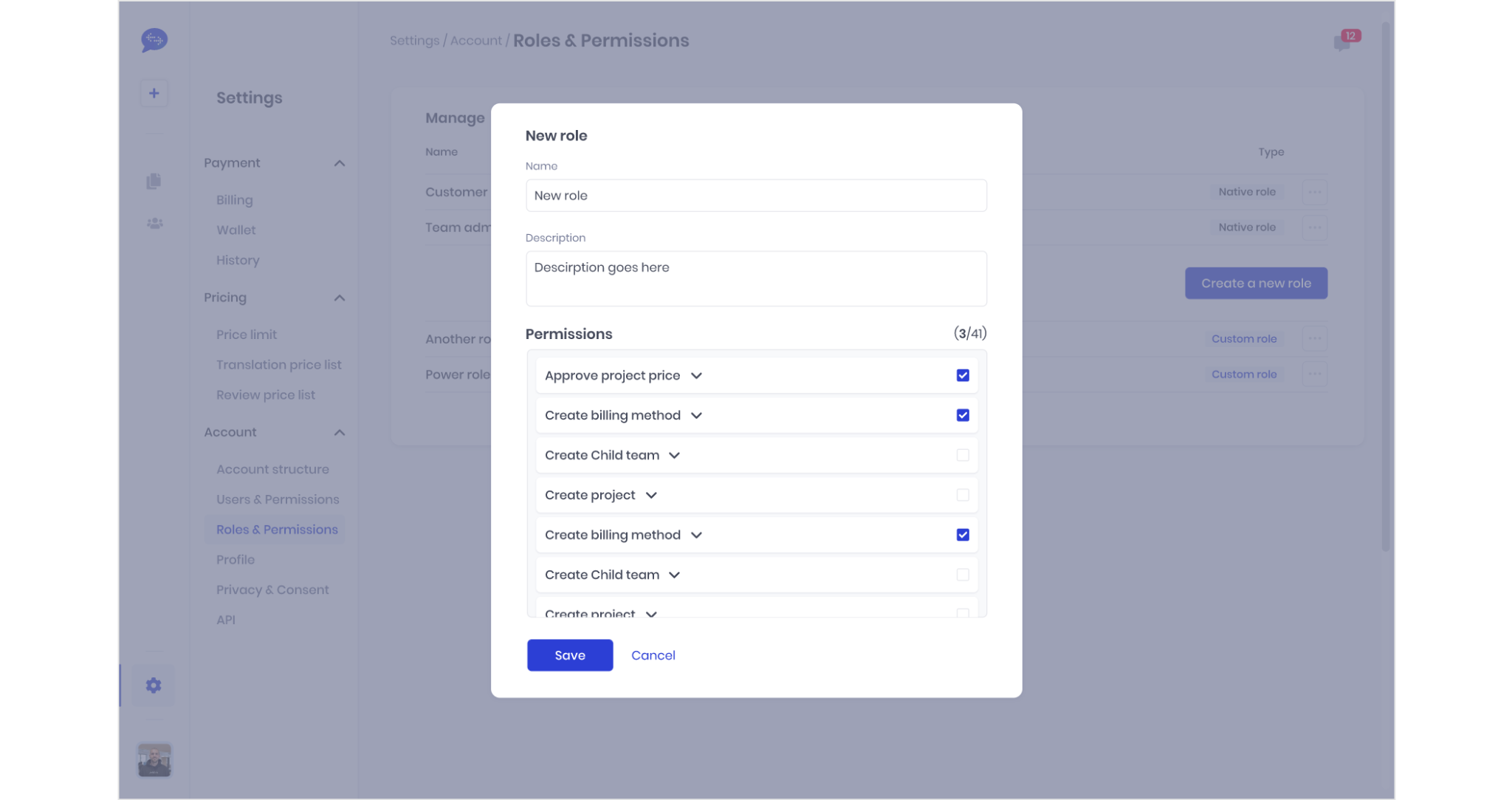
Task: Collapse the Payment section chevron
Action: (x=340, y=163)
